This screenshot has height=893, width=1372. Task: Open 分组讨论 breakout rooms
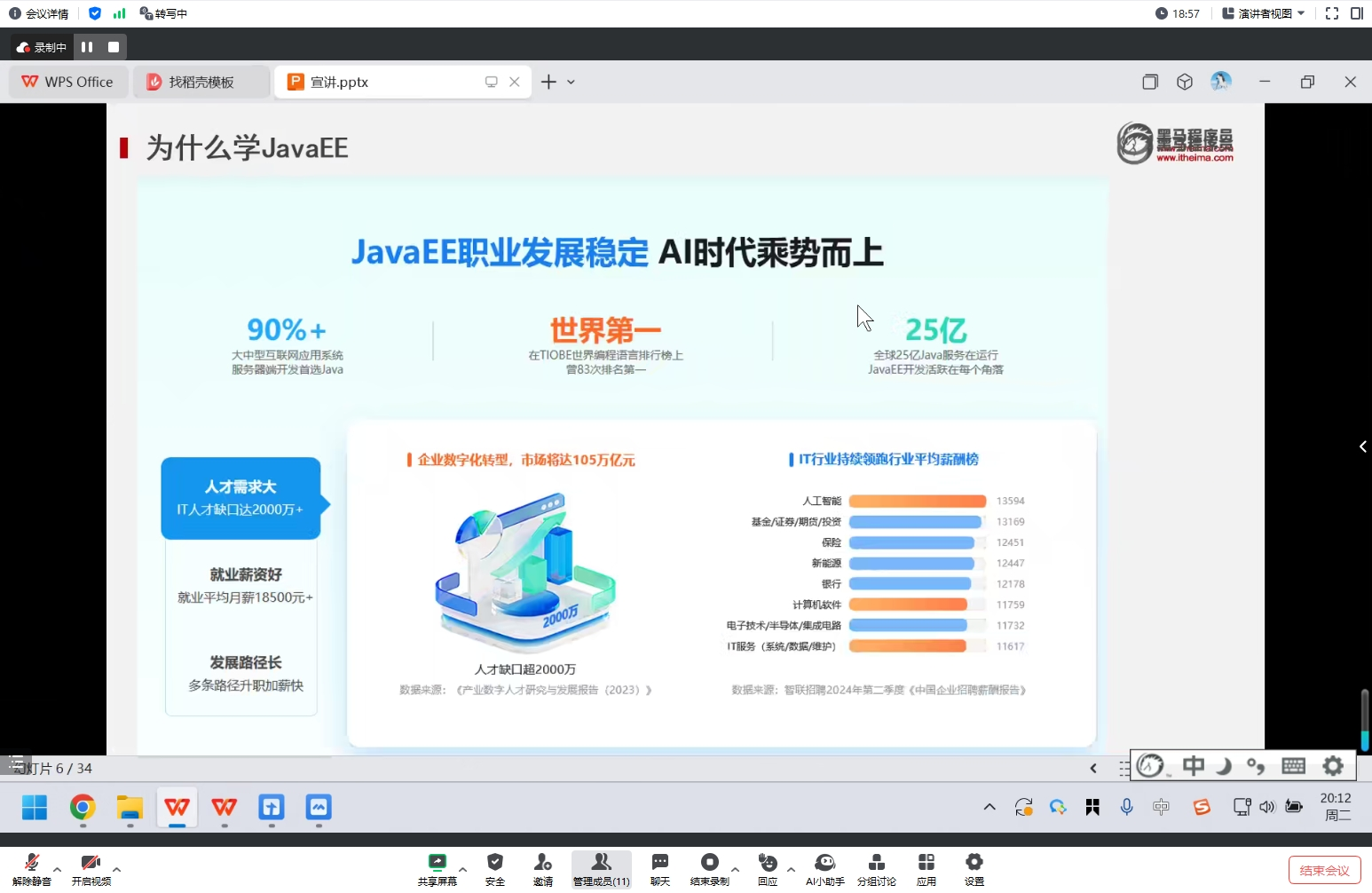tap(876, 868)
